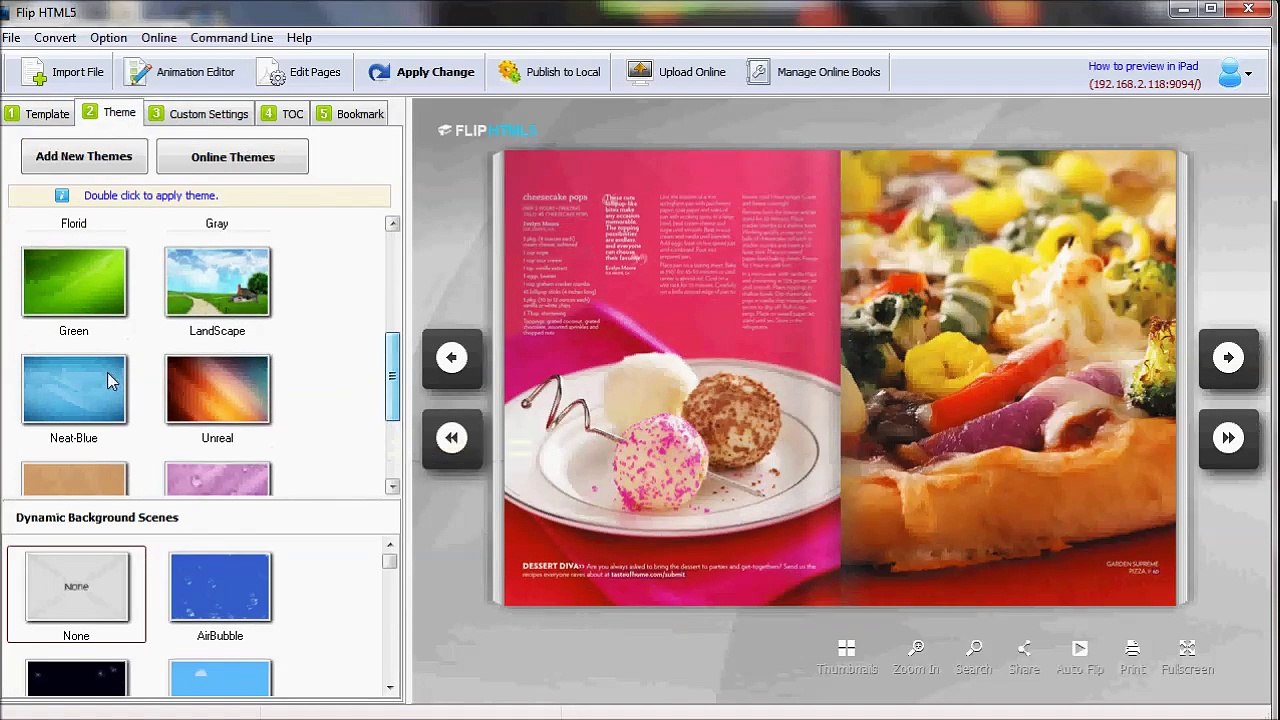Click the Add New Themes button
Screen dimensions: 1280x720
(x=84, y=156)
